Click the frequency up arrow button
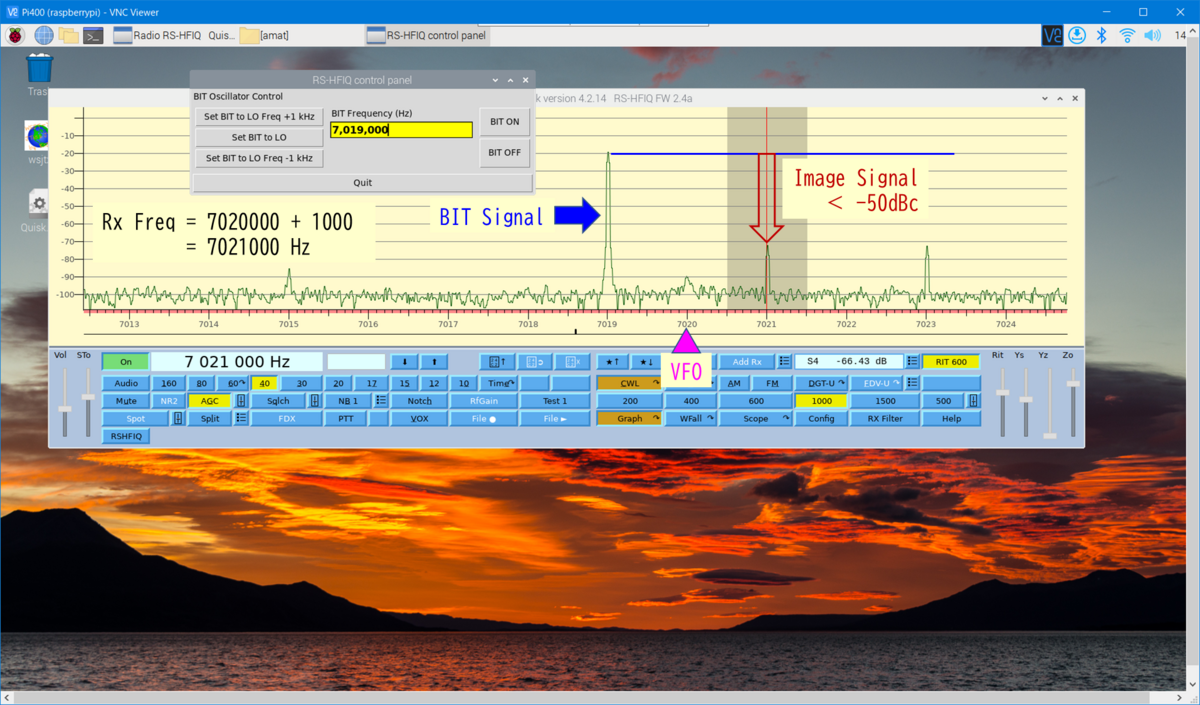This screenshot has width=1200, height=705. 434,362
